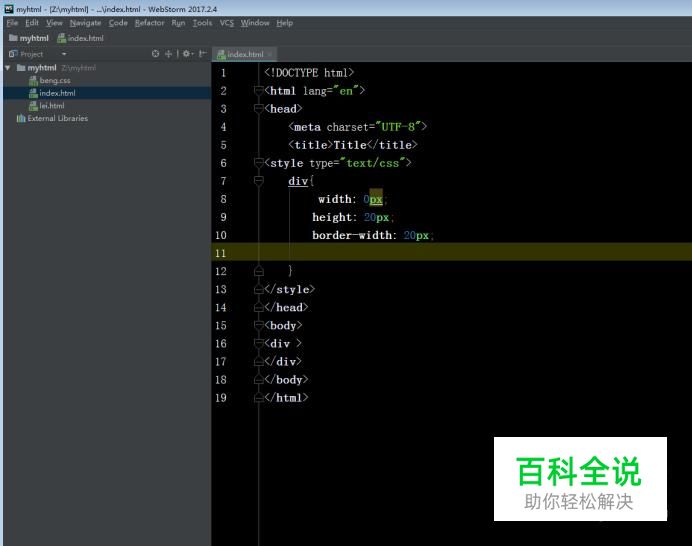This screenshot has width=692, height=546.
Task: Hide the Project tool window
Action: (202, 54)
